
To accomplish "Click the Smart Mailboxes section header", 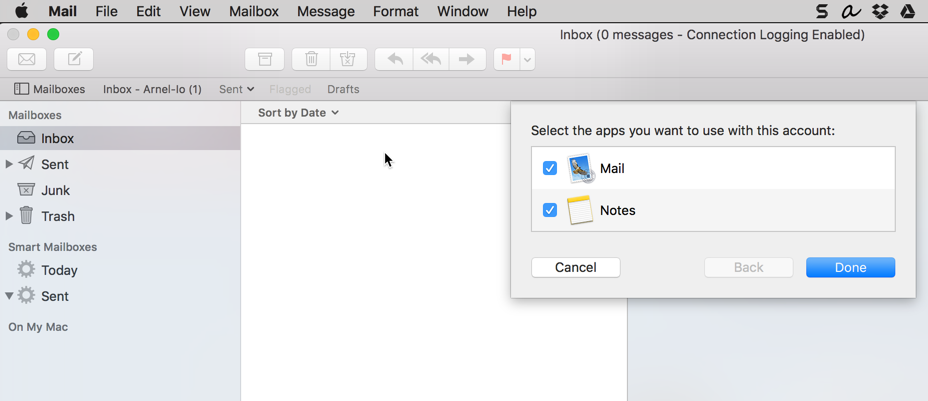I will 53,247.
